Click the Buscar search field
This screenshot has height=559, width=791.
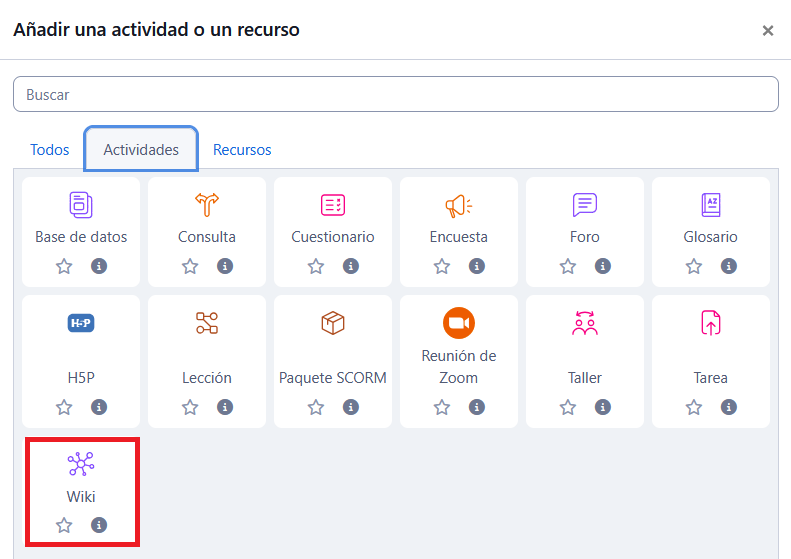[395, 95]
